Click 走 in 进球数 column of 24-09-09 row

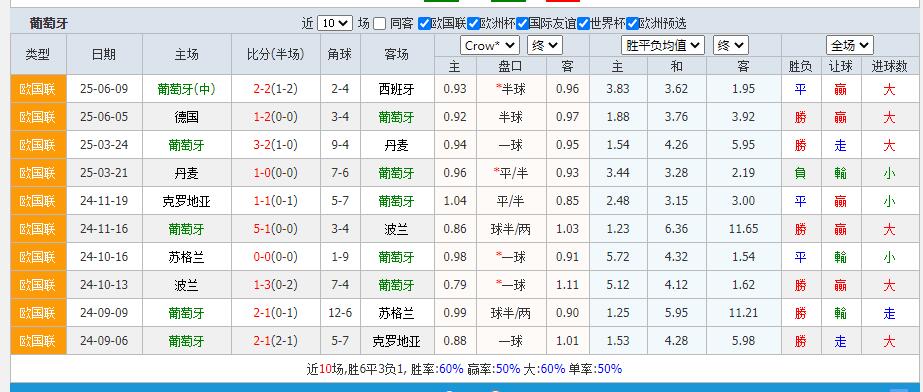[x=889, y=313]
